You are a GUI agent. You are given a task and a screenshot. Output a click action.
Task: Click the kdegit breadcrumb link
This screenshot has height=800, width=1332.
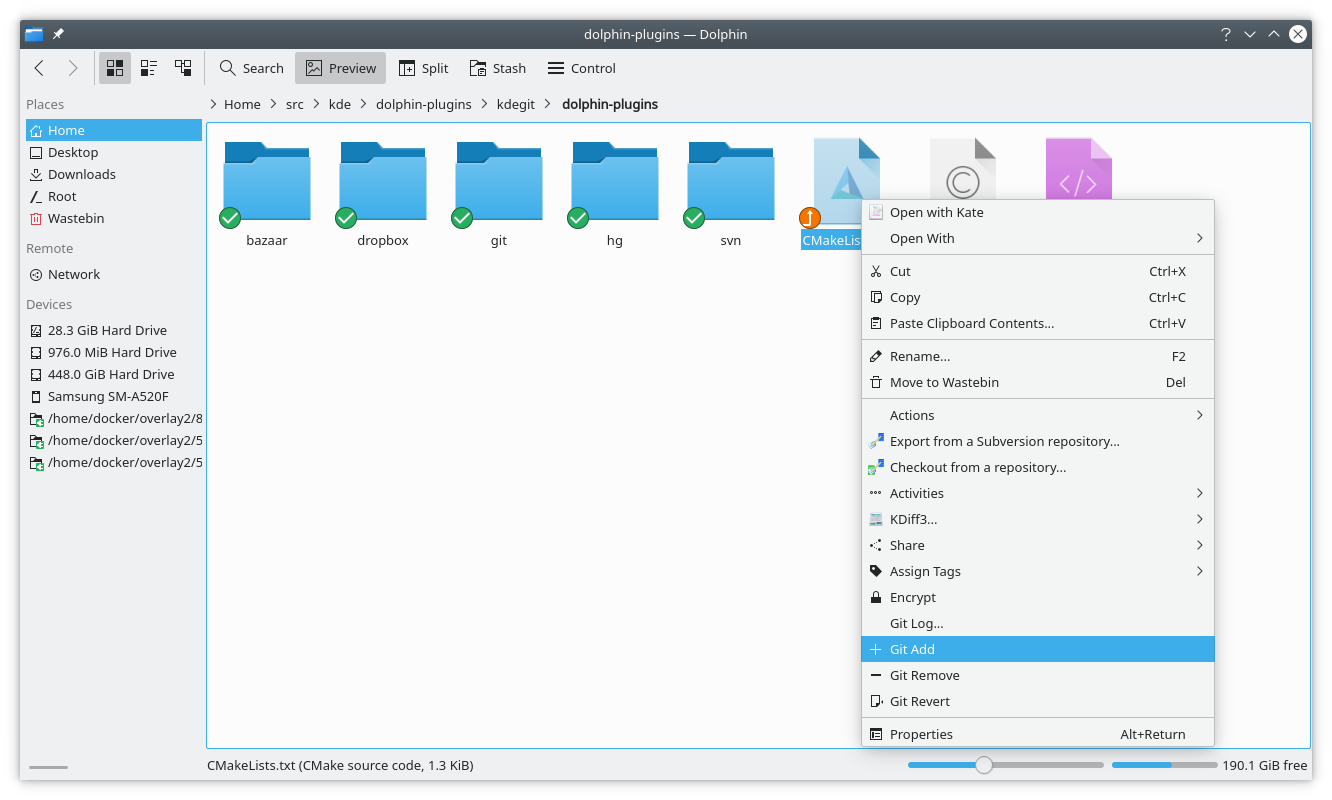coord(515,104)
